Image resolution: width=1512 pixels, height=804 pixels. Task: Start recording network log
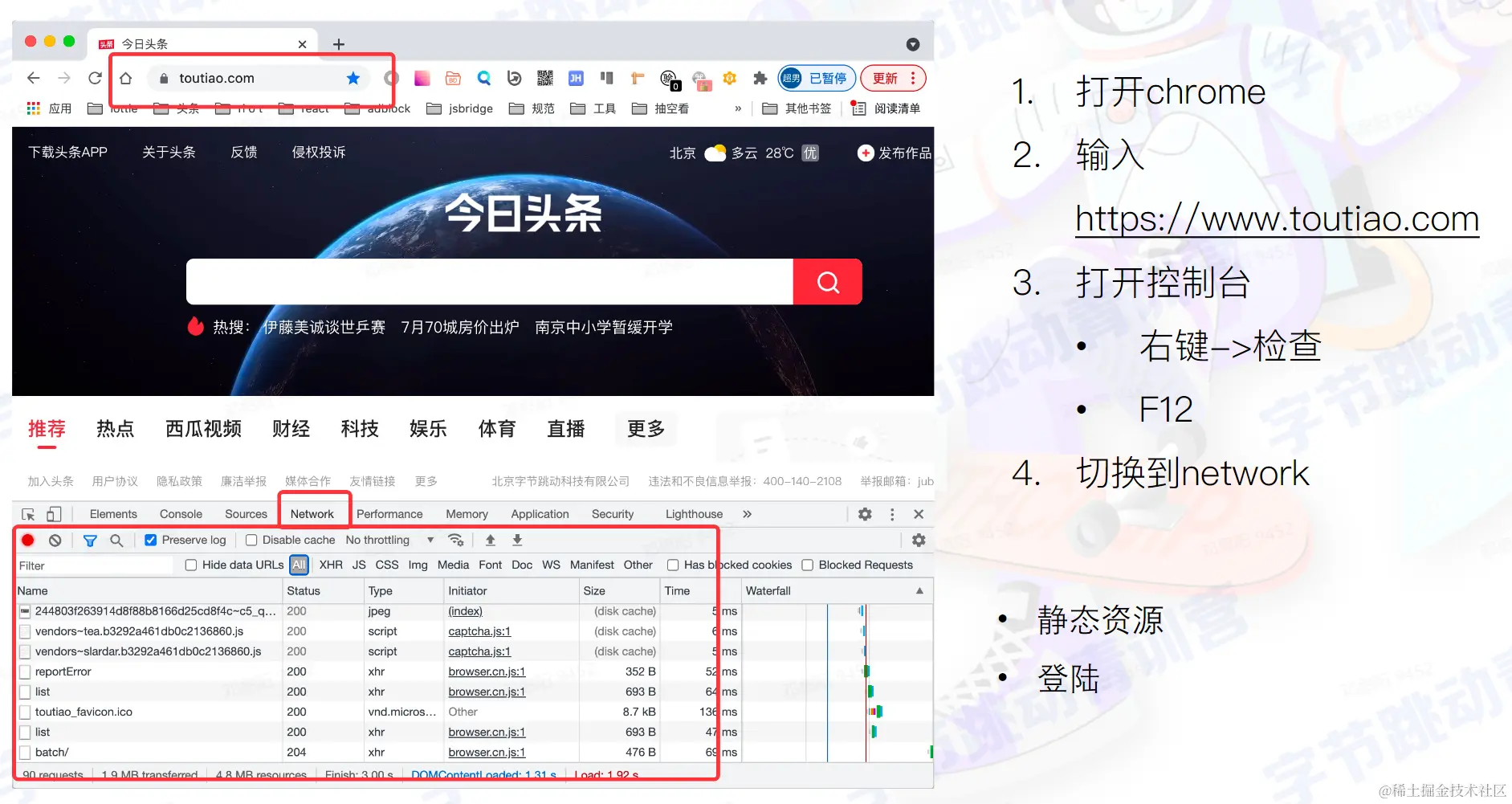coord(28,540)
